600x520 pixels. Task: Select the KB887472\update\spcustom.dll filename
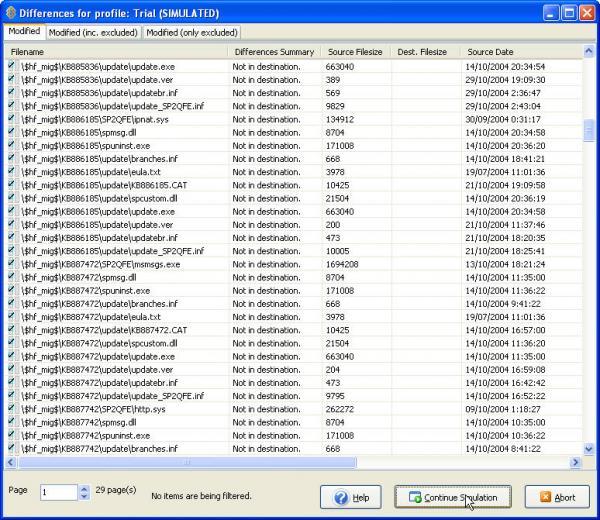[99, 343]
